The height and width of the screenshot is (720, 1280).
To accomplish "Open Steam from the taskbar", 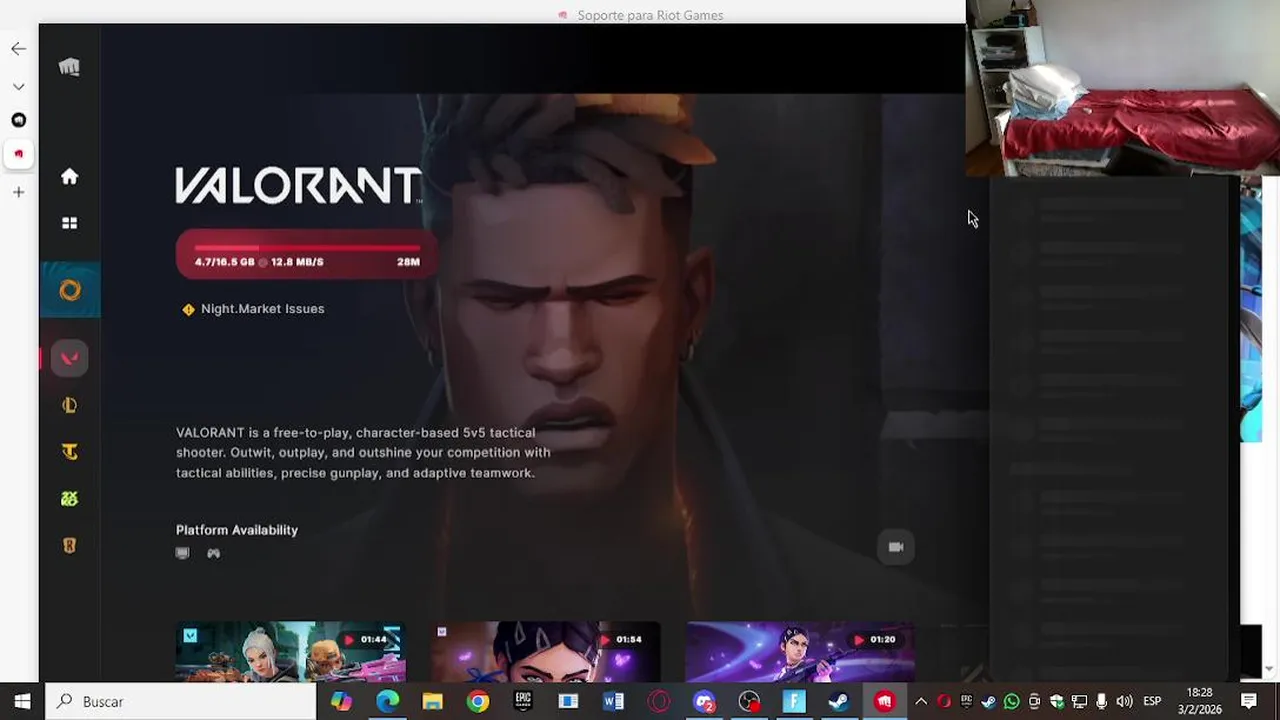I will click(x=839, y=702).
